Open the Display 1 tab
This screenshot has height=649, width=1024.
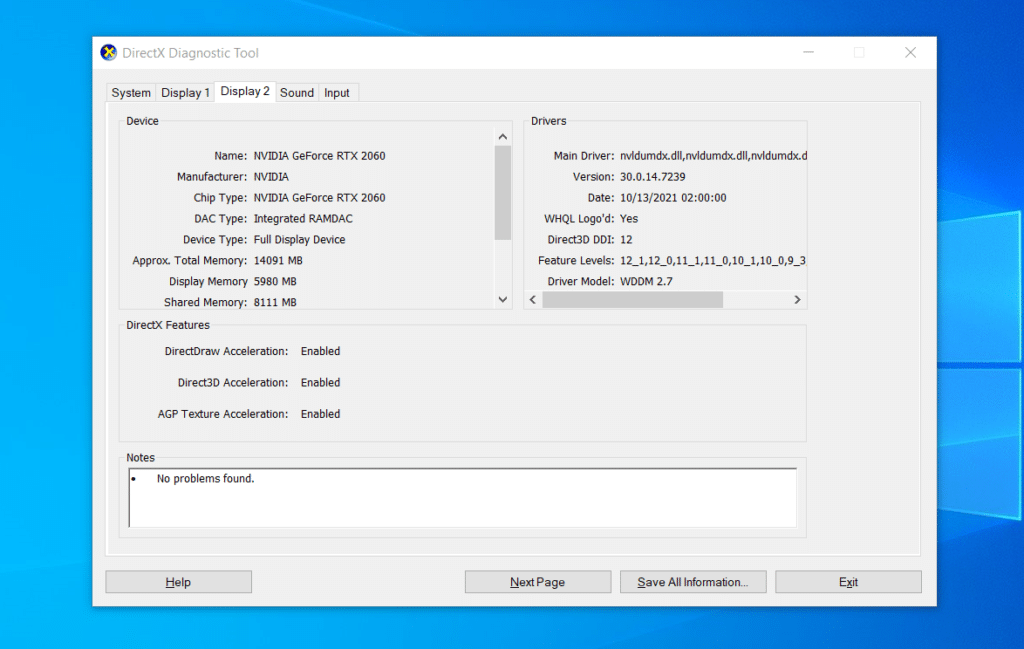(x=185, y=93)
